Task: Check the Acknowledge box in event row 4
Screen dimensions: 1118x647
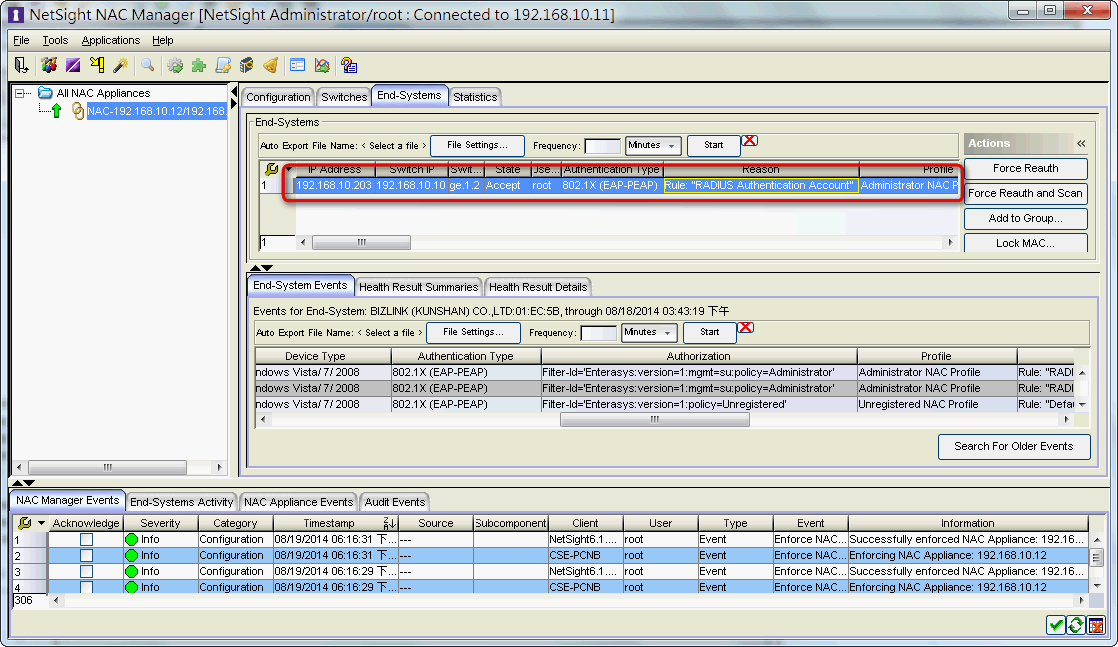Action: tap(86, 587)
